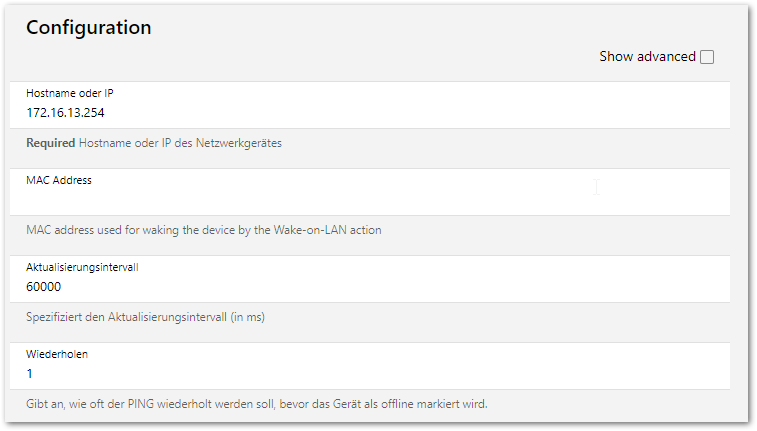Click the Configuration heading
757x431 pixels.
click(89, 28)
